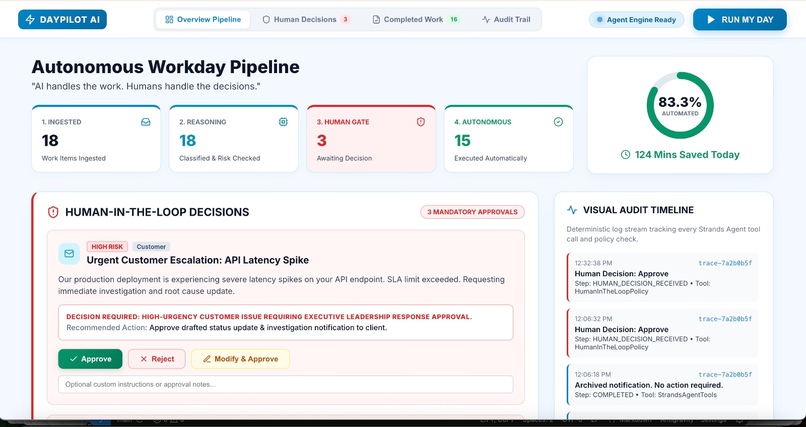Click the DayPilot AI logo button
The width and height of the screenshot is (806, 427).
pos(62,20)
